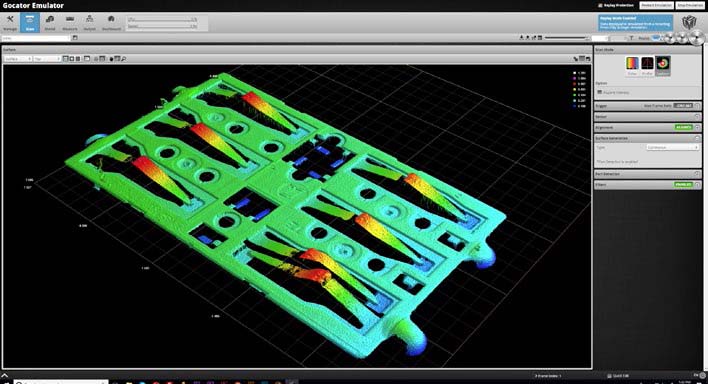The width and height of the screenshot is (708, 384).
Task: Switch to the Model page icon
Action: (x=50, y=22)
